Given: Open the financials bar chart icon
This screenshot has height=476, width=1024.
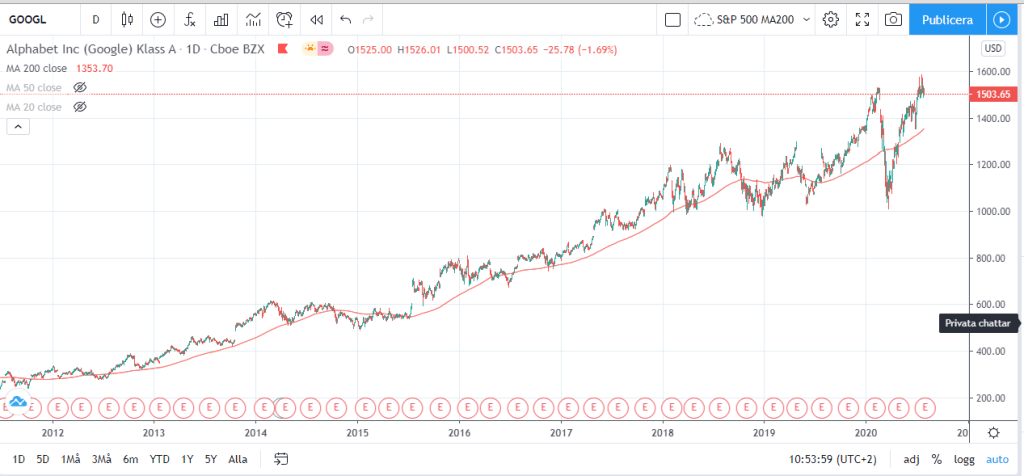Looking at the screenshot, I should tap(221, 19).
